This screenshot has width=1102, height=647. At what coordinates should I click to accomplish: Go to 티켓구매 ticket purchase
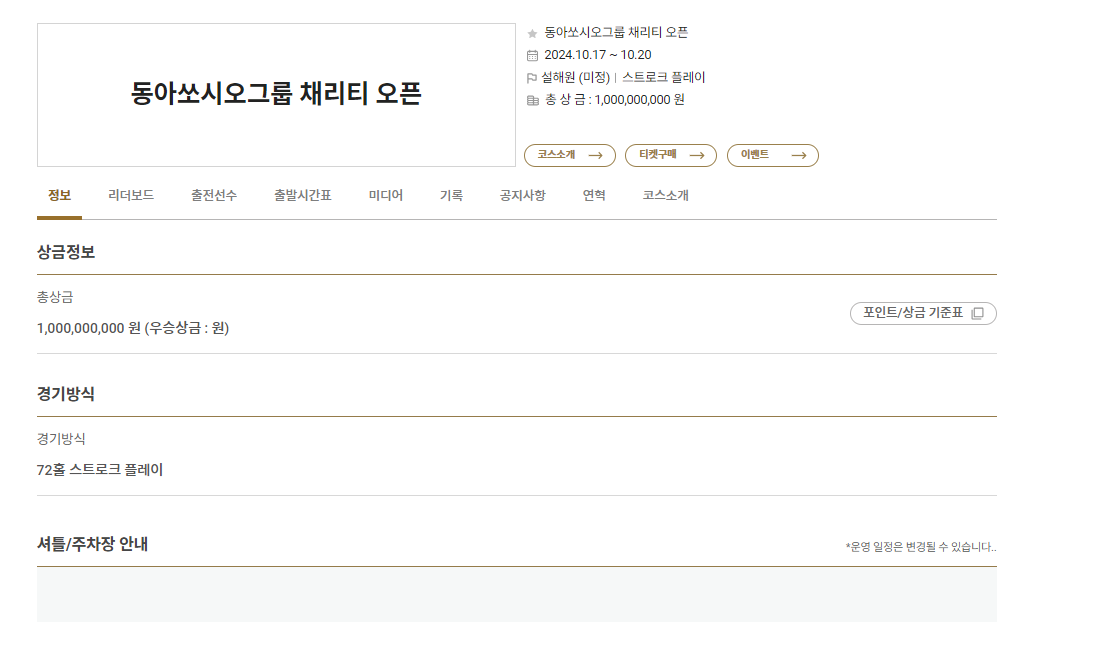click(x=670, y=155)
